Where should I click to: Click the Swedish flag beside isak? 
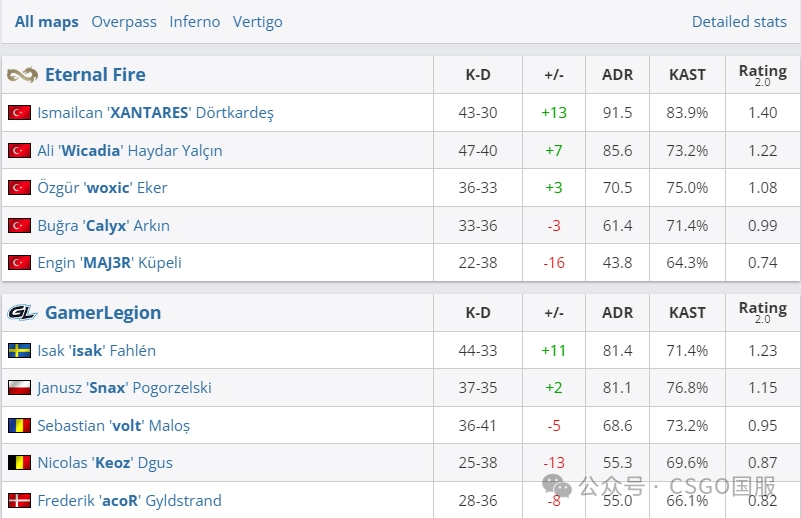click(19, 351)
